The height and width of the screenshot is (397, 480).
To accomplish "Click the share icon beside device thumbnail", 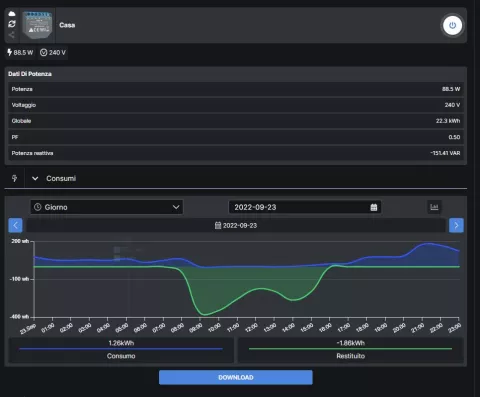I will 12,35.
